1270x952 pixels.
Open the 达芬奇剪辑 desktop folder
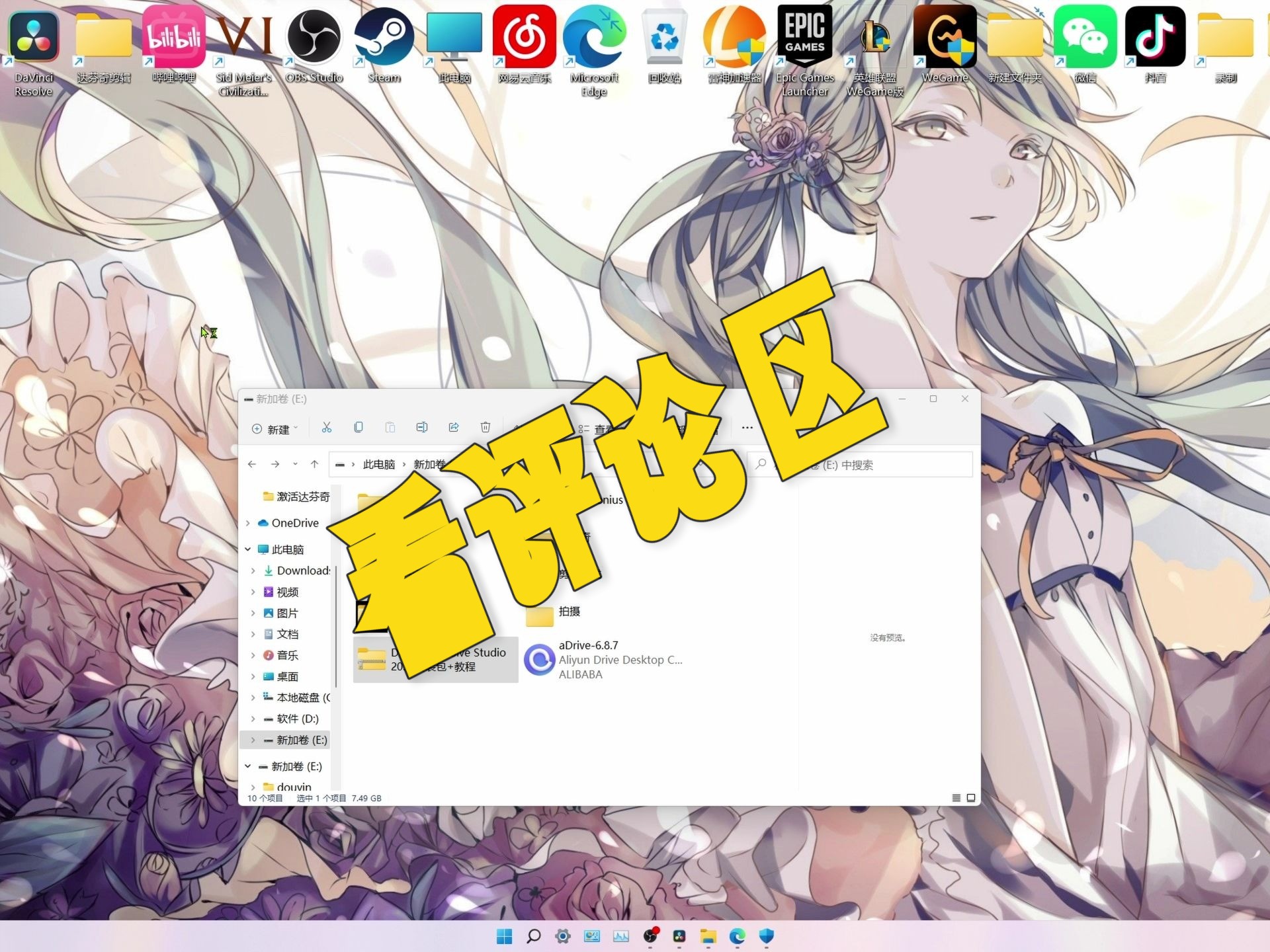tap(104, 46)
